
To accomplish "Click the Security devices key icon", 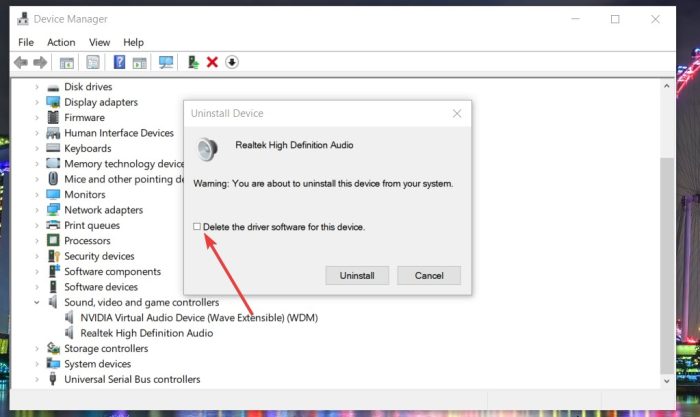I will click(x=54, y=256).
